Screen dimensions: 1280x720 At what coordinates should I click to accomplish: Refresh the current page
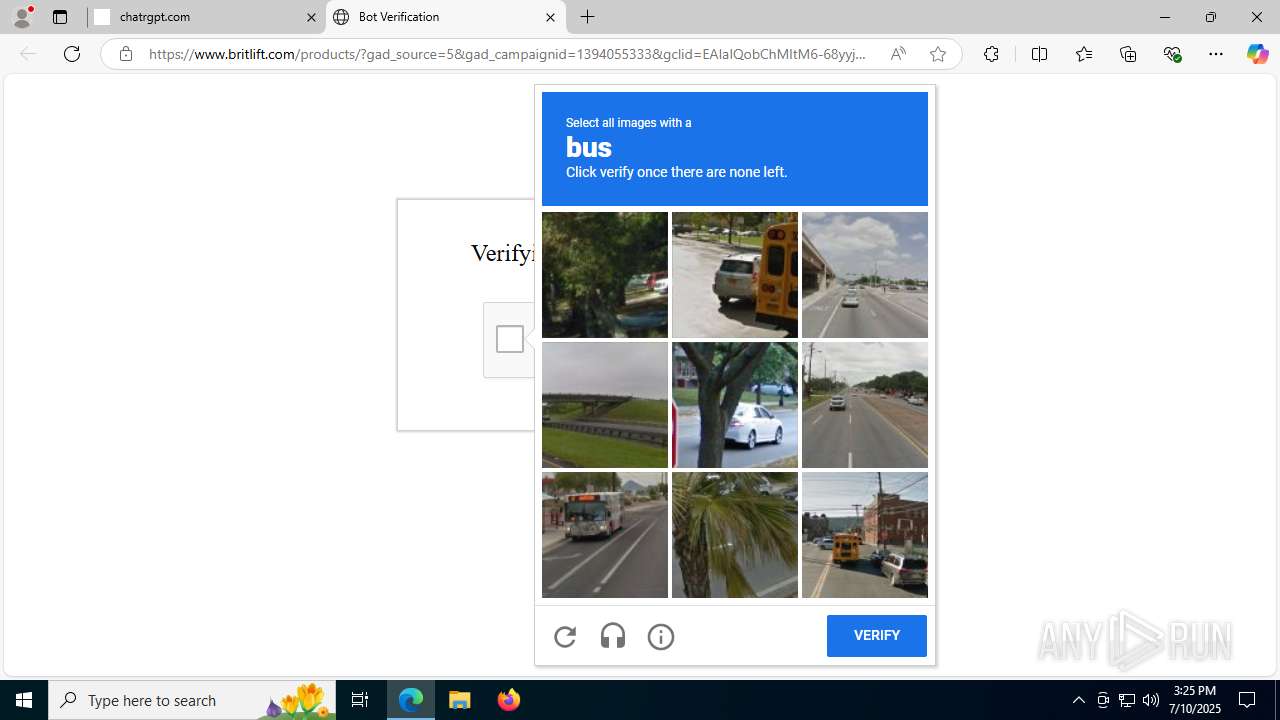point(72,54)
